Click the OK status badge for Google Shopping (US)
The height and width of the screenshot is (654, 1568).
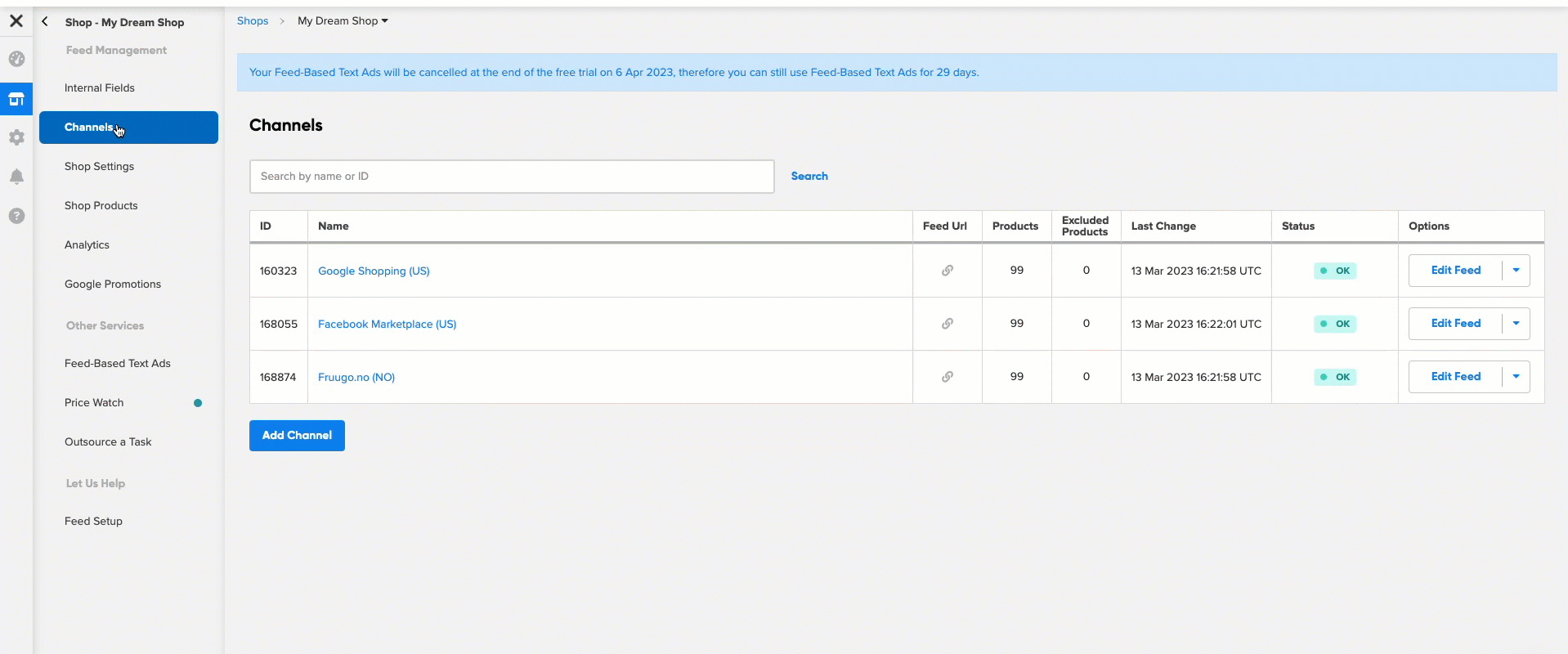(x=1335, y=271)
